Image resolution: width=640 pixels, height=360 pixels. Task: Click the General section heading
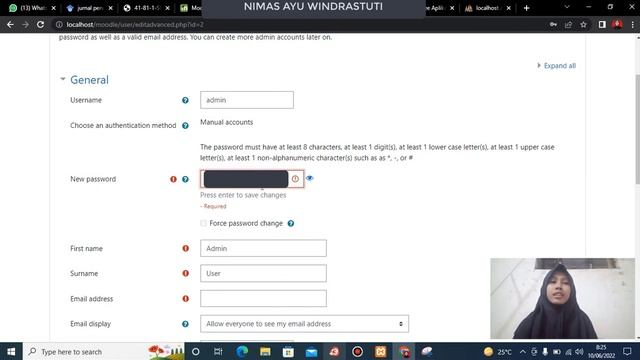click(89, 80)
